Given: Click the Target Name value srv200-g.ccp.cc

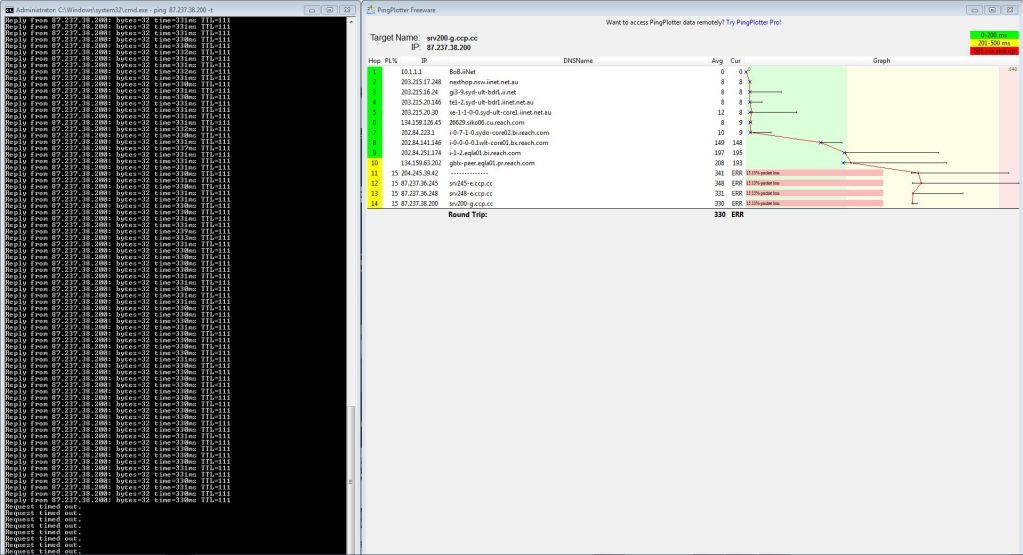Looking at the screenshot, I should pyautogui.click(x=452, y=38).
